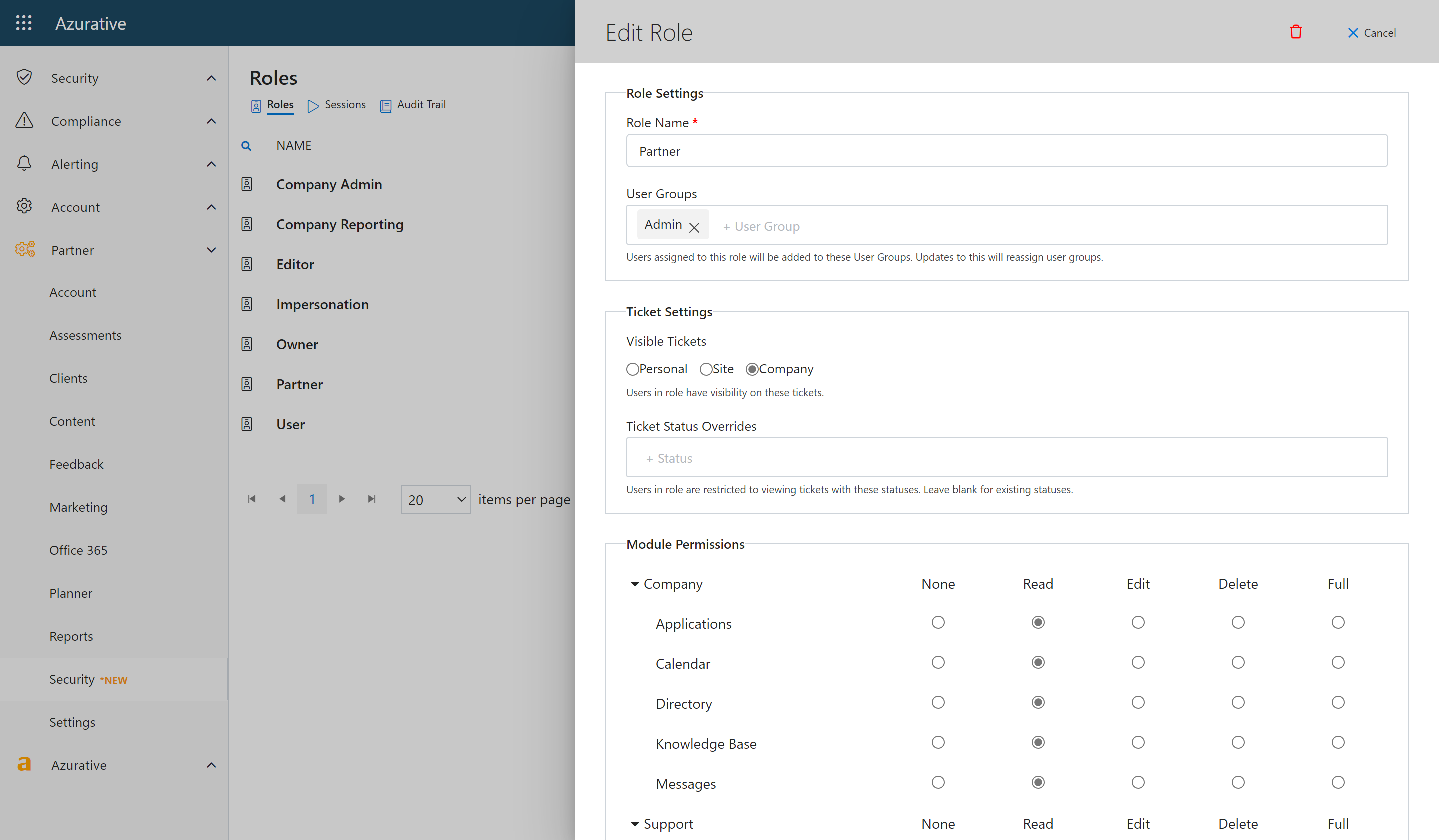
Task: Select Site visible tickets option
Action: point(706,370)
